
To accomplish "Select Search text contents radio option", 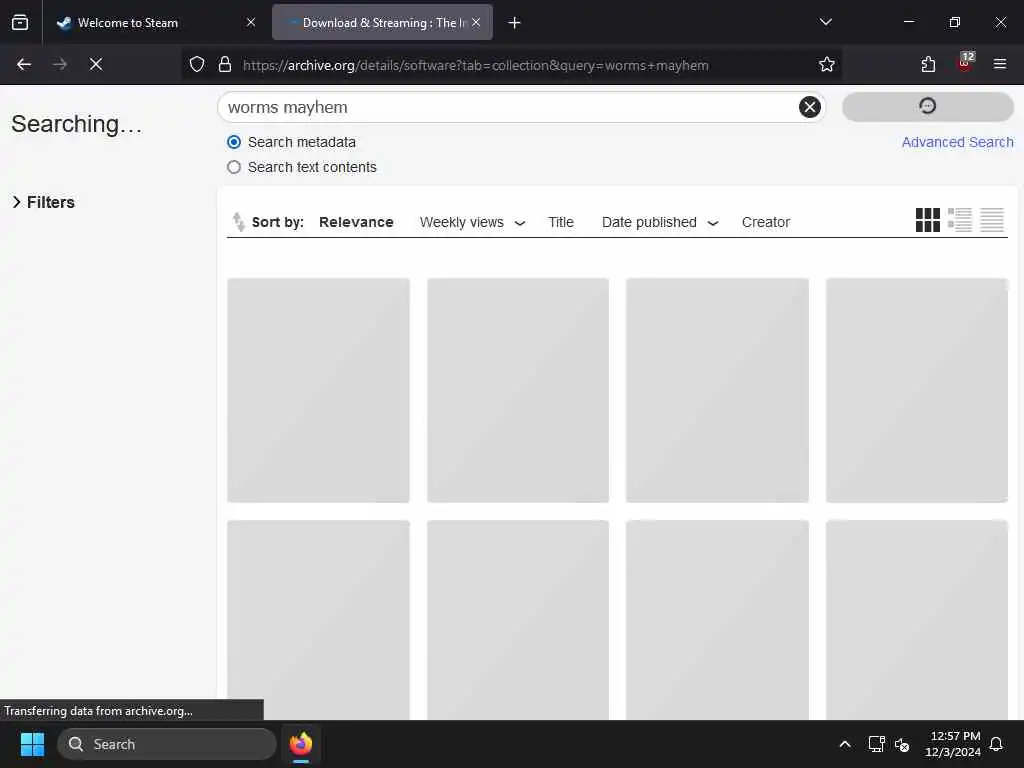I will (x=234, y=167).
